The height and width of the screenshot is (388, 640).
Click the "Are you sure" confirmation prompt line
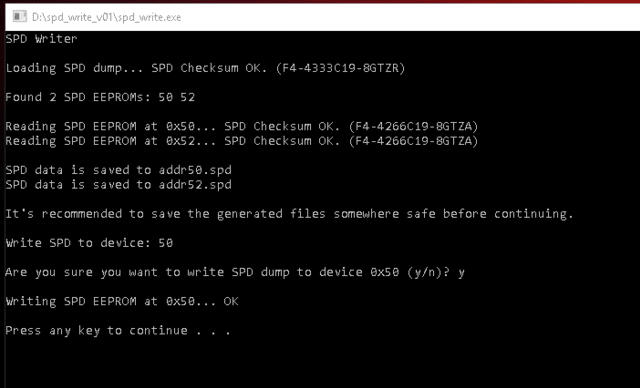click(235, 272)
